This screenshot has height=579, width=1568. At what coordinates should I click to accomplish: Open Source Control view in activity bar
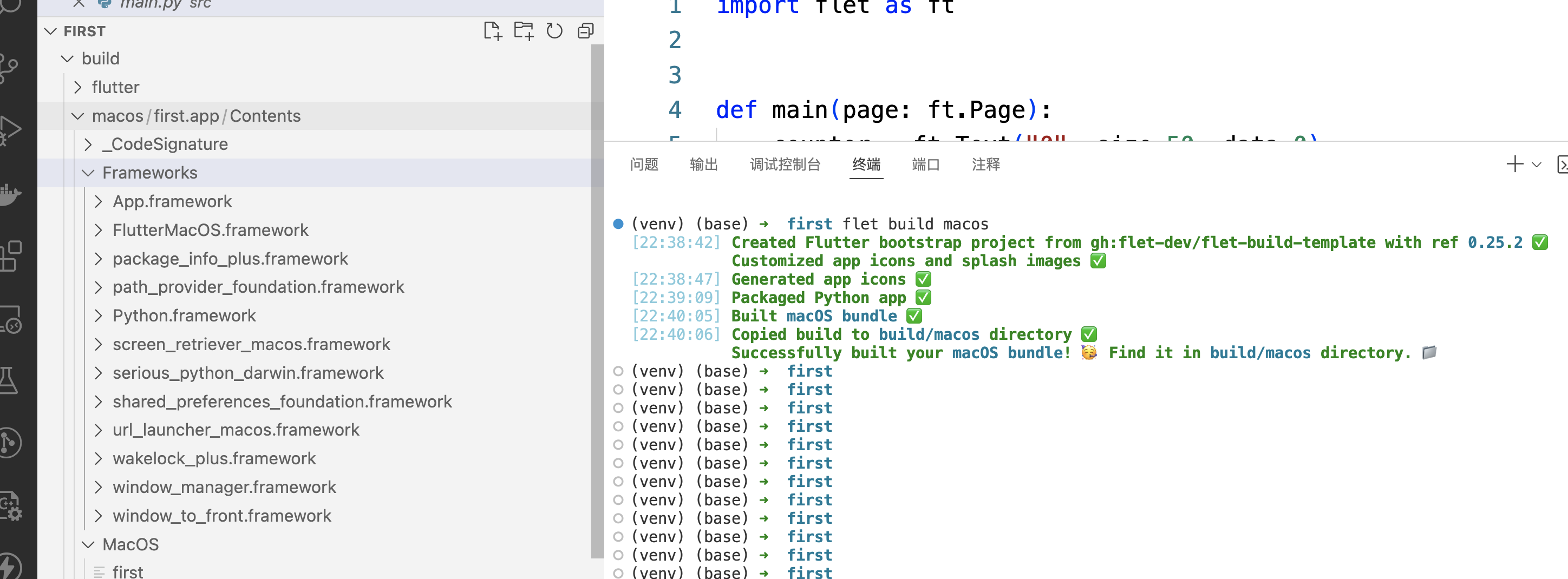[x=9, y=68]
